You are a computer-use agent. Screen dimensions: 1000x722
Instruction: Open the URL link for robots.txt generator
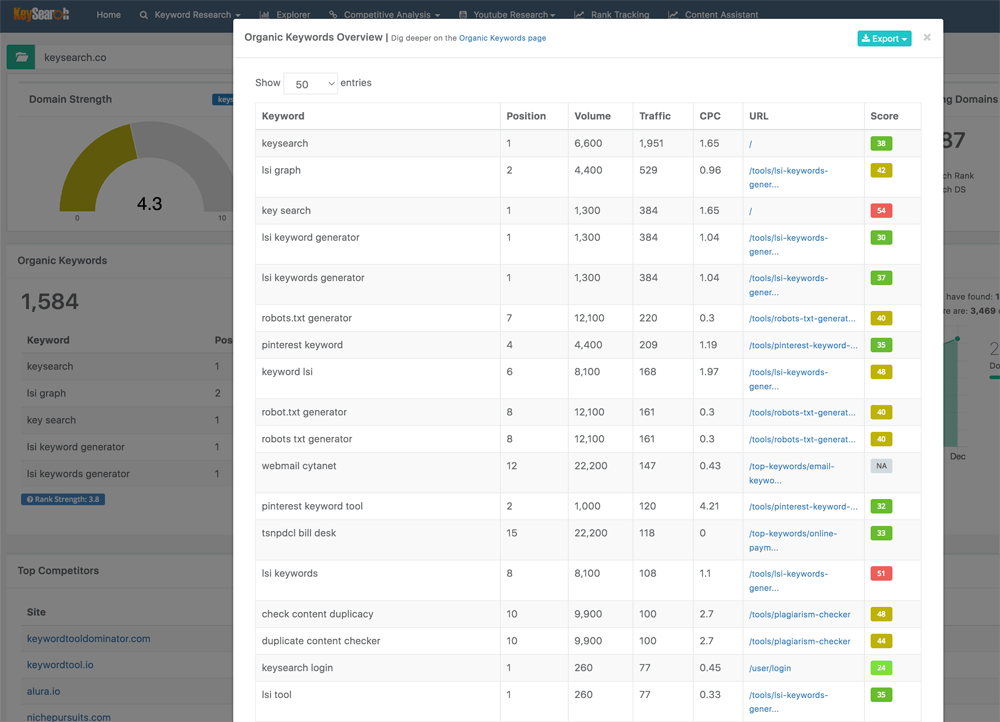802,318
